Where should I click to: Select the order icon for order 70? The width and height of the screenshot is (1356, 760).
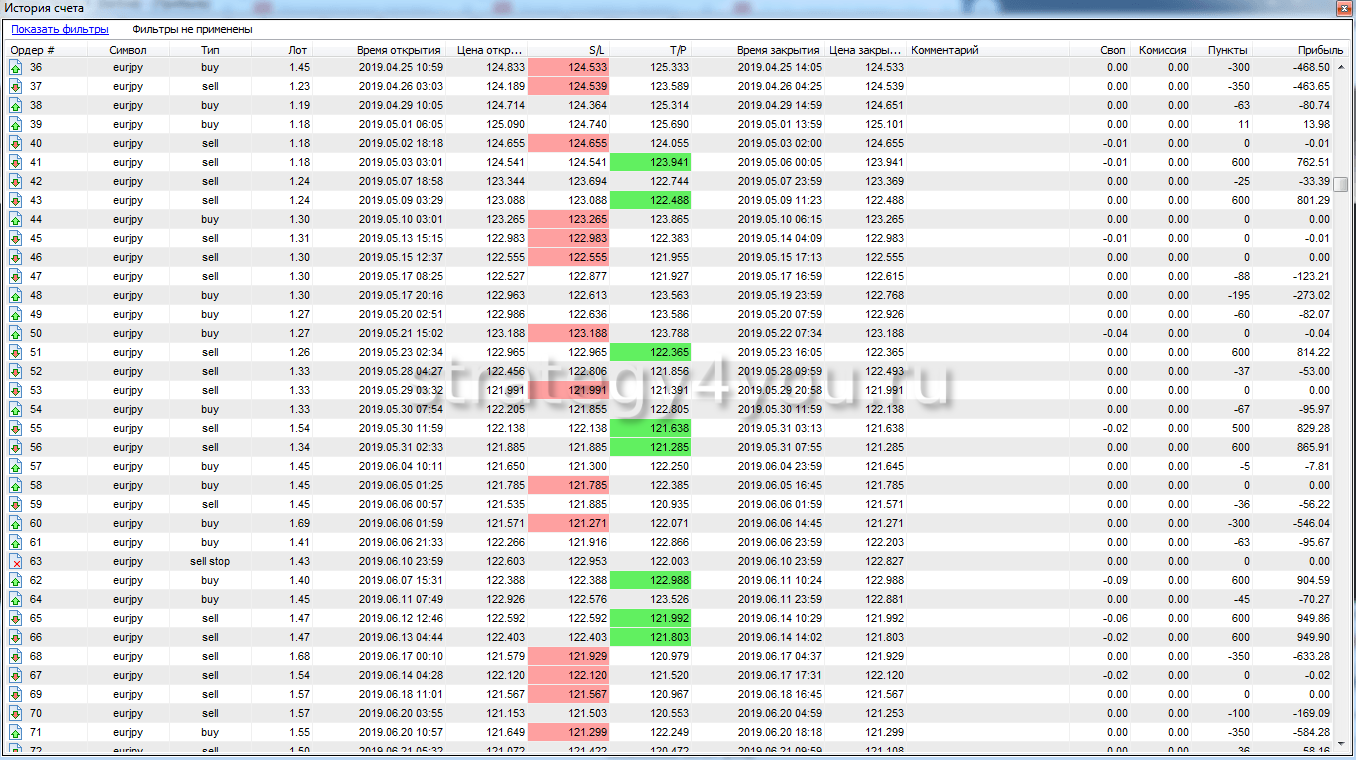coord(15,713)
